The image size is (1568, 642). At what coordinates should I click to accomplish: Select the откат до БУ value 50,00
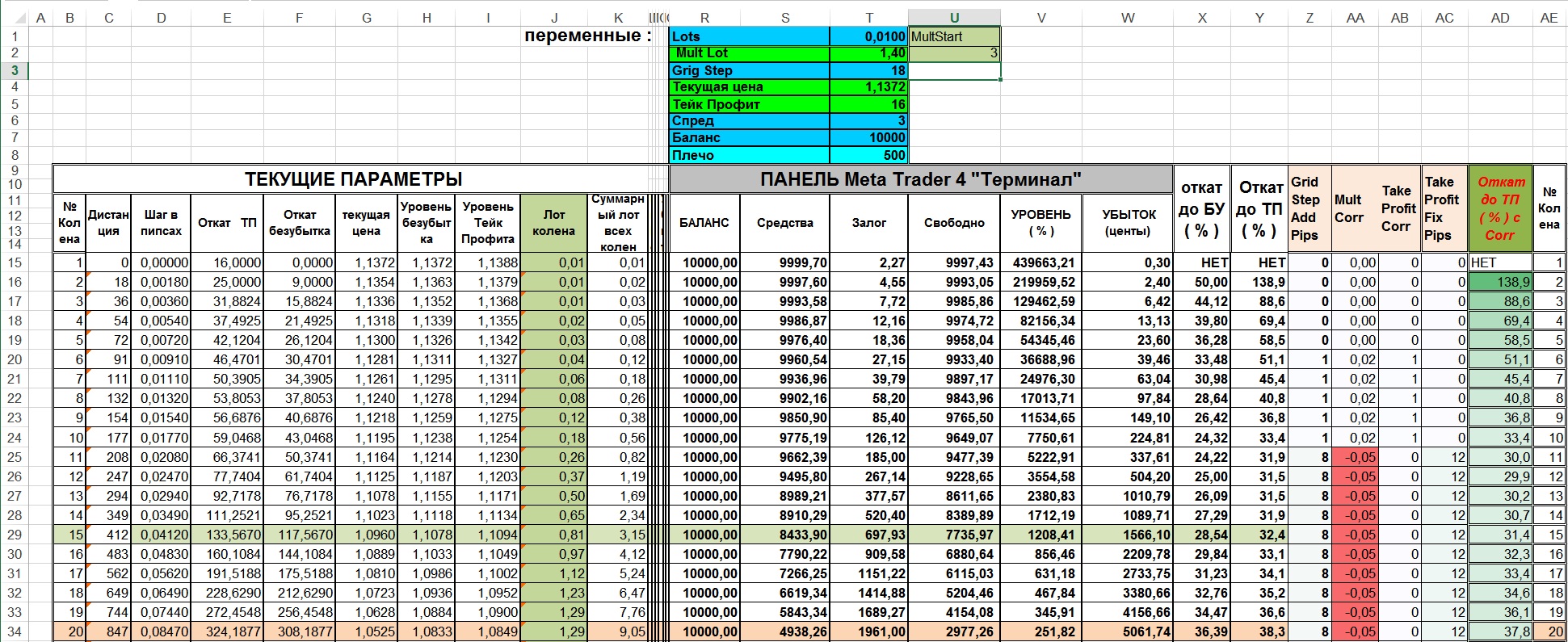pos(1202,282)
